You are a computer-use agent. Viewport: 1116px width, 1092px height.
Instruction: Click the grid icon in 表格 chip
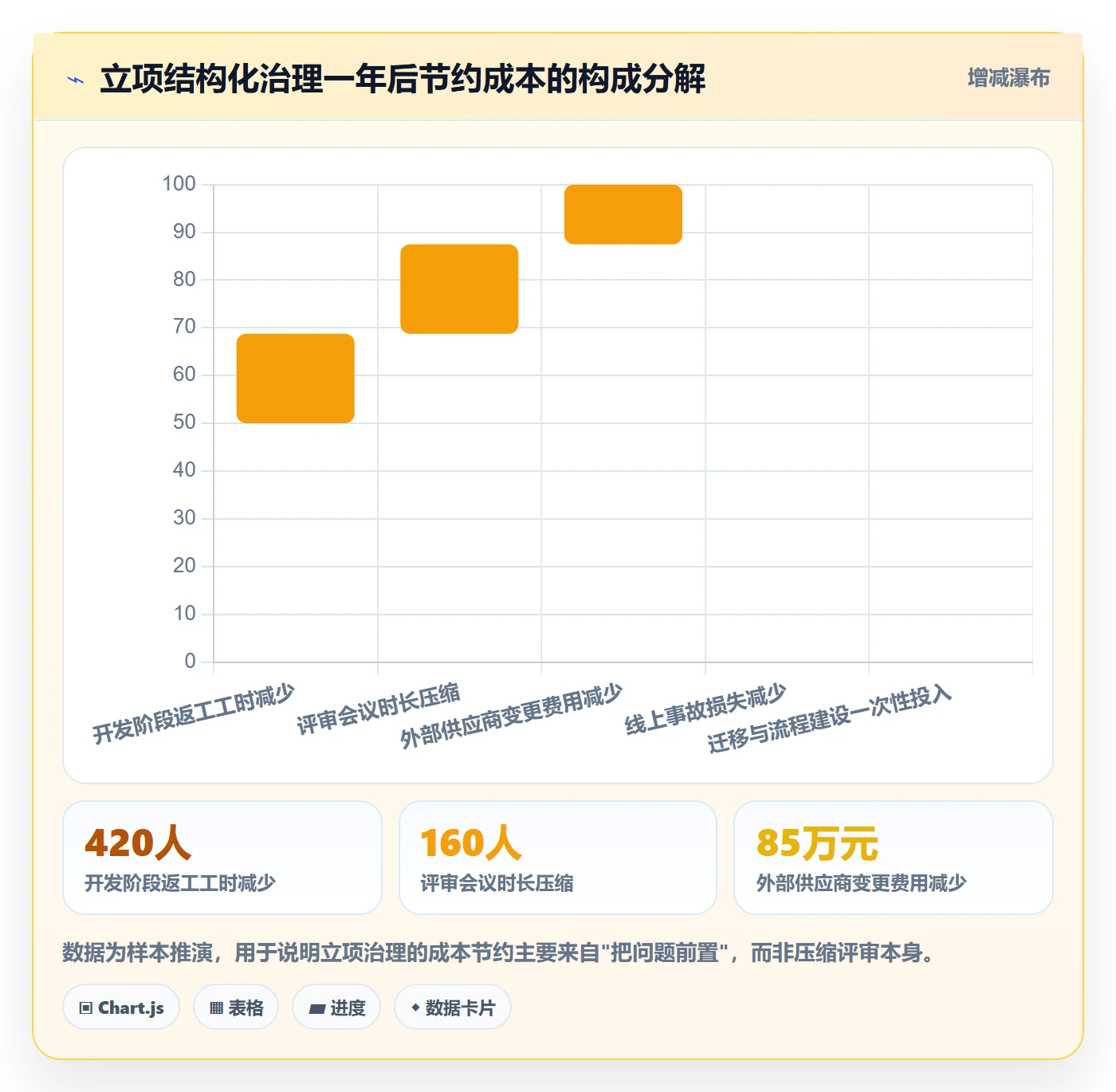[216, 1008]
